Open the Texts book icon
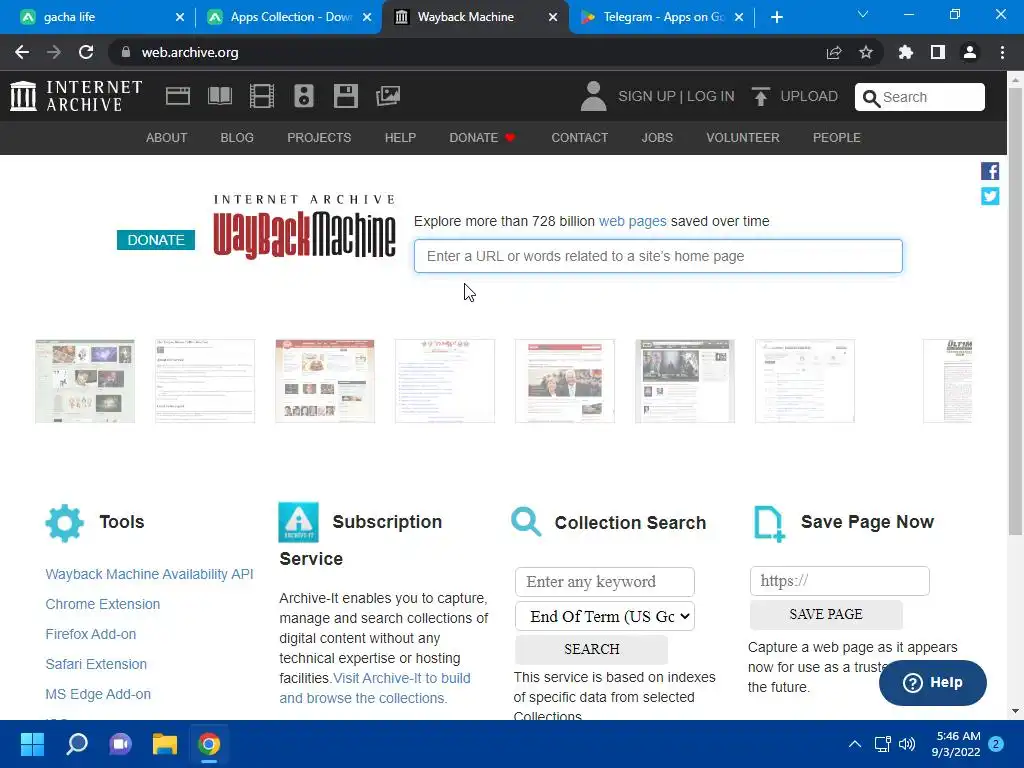 (x=219, y=96)
